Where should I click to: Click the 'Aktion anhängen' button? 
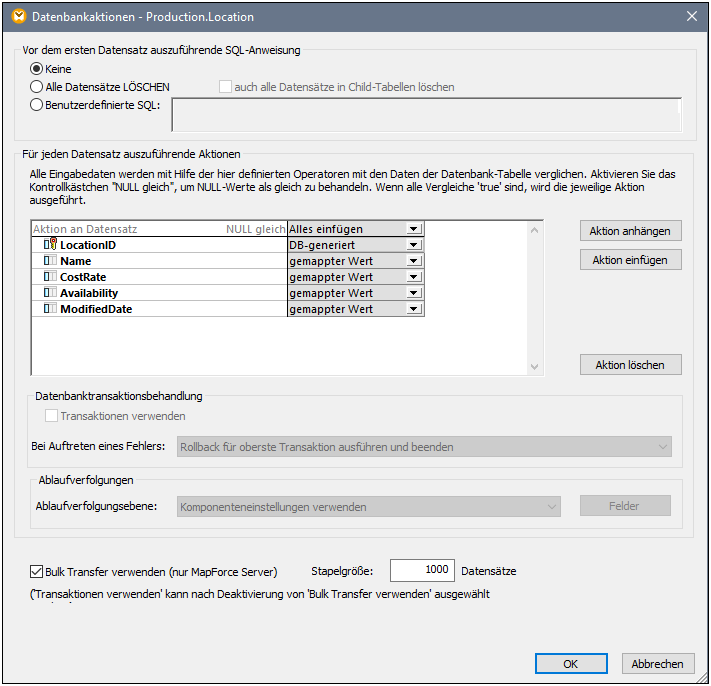point(630,231)
